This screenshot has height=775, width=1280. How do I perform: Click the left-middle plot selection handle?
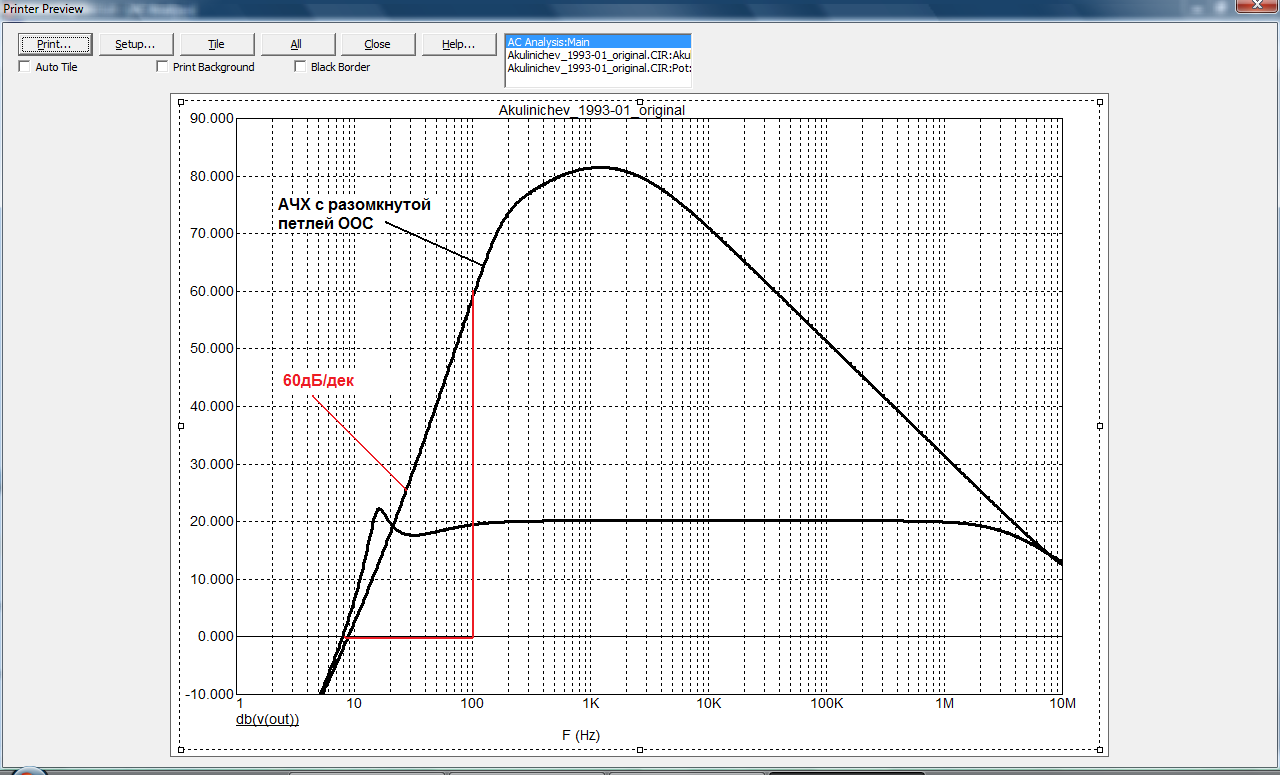180,426
